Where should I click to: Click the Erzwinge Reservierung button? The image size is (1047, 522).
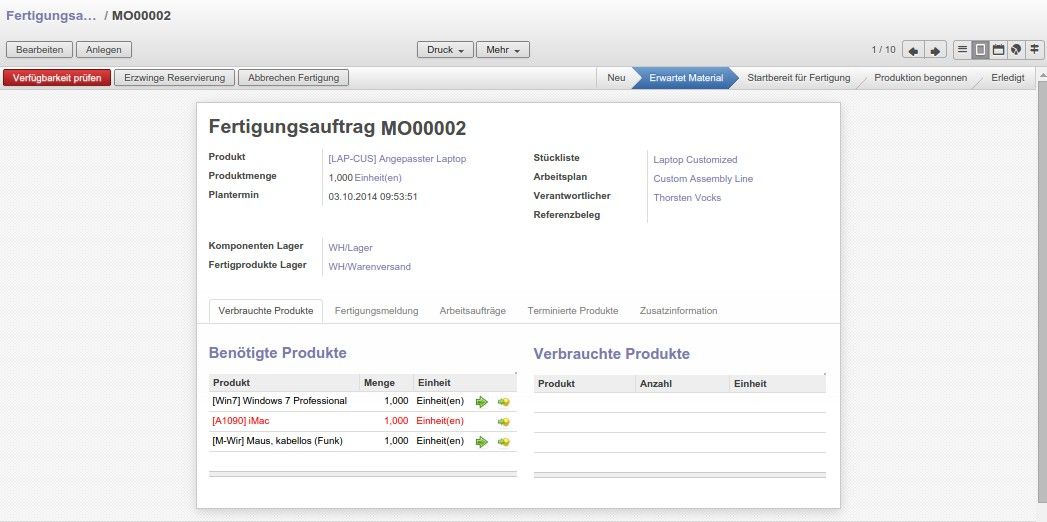point(175,78)
